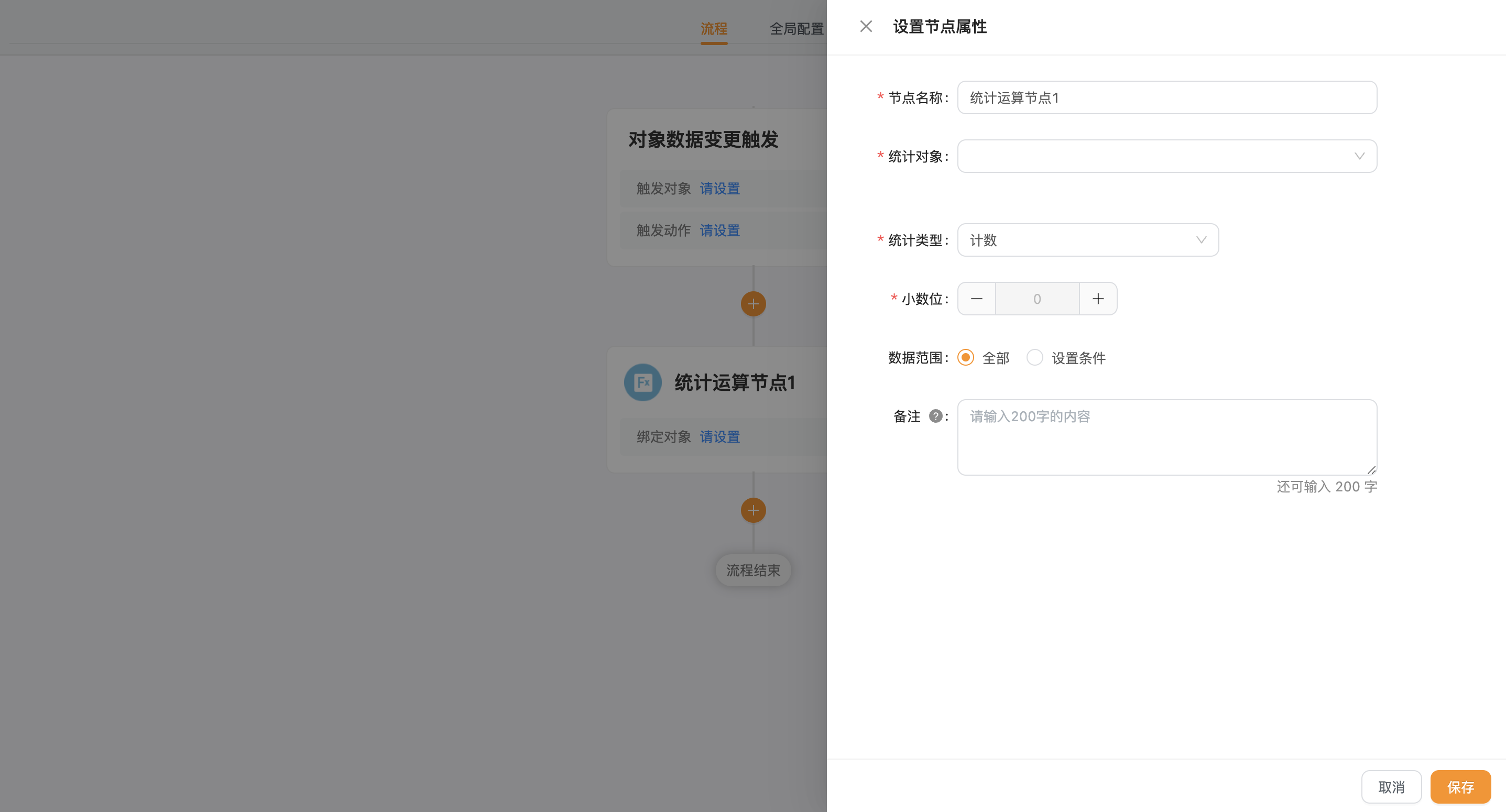Screen dimensions: 1506x812
Task: Open the 统计类型 dropdown showing 计数
Action: tap(1087, 240)
